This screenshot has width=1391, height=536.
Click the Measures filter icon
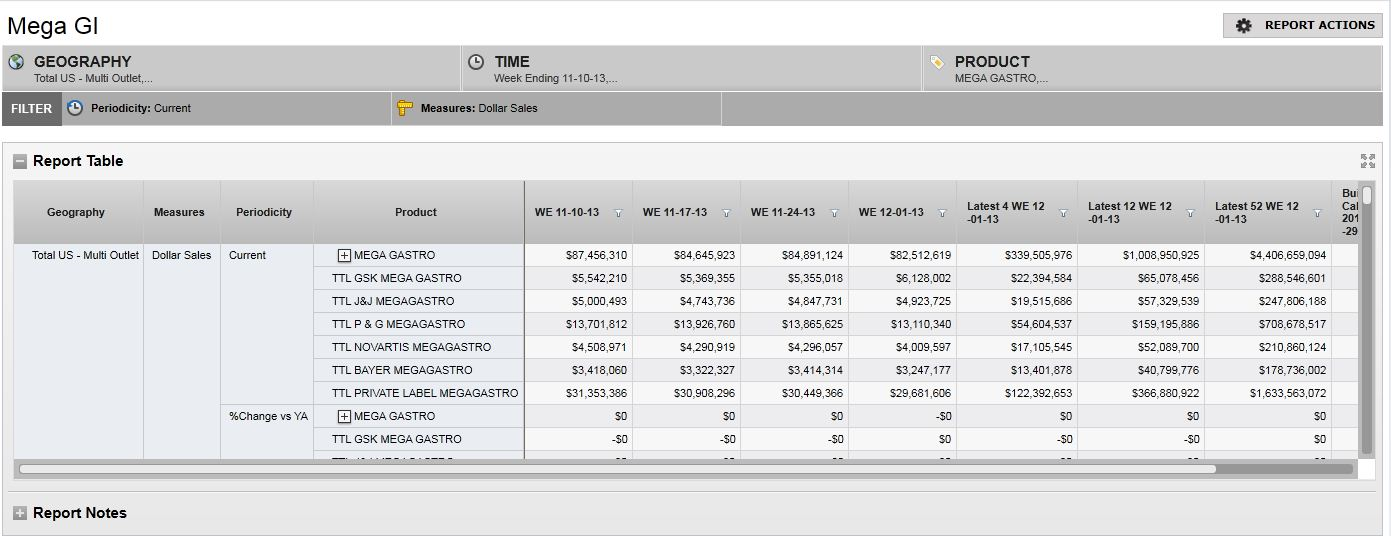405,108
